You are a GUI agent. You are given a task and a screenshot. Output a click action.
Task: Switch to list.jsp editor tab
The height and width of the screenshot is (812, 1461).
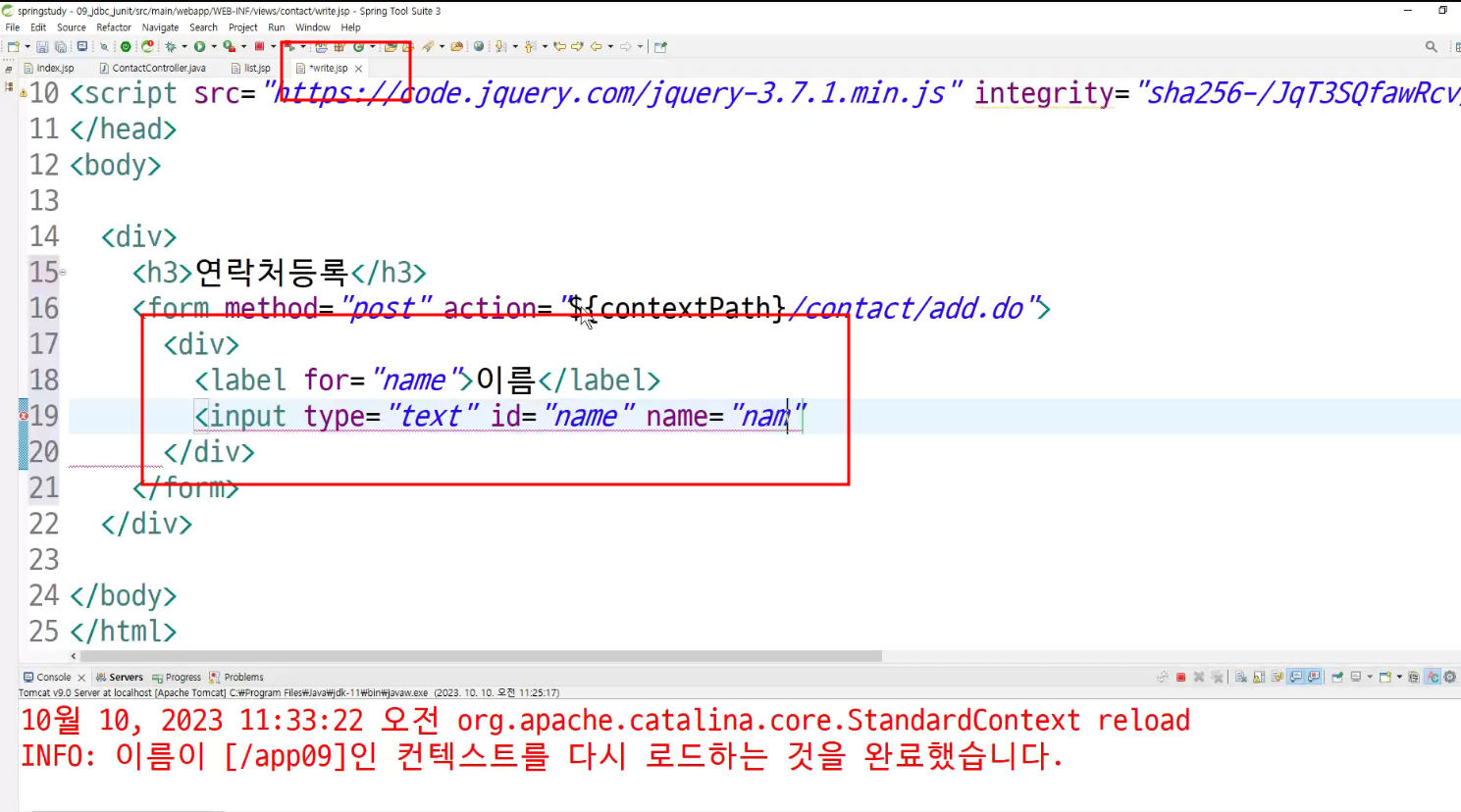click(252, 68)
